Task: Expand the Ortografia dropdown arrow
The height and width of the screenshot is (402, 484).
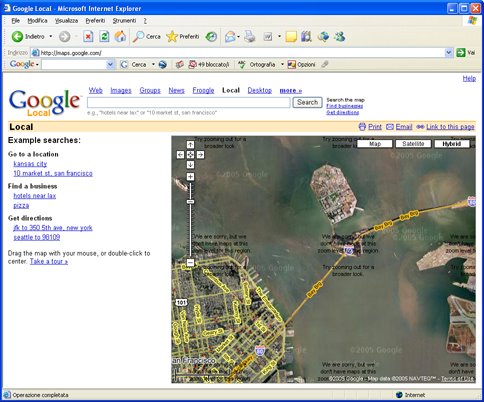Action: (282, 64)
